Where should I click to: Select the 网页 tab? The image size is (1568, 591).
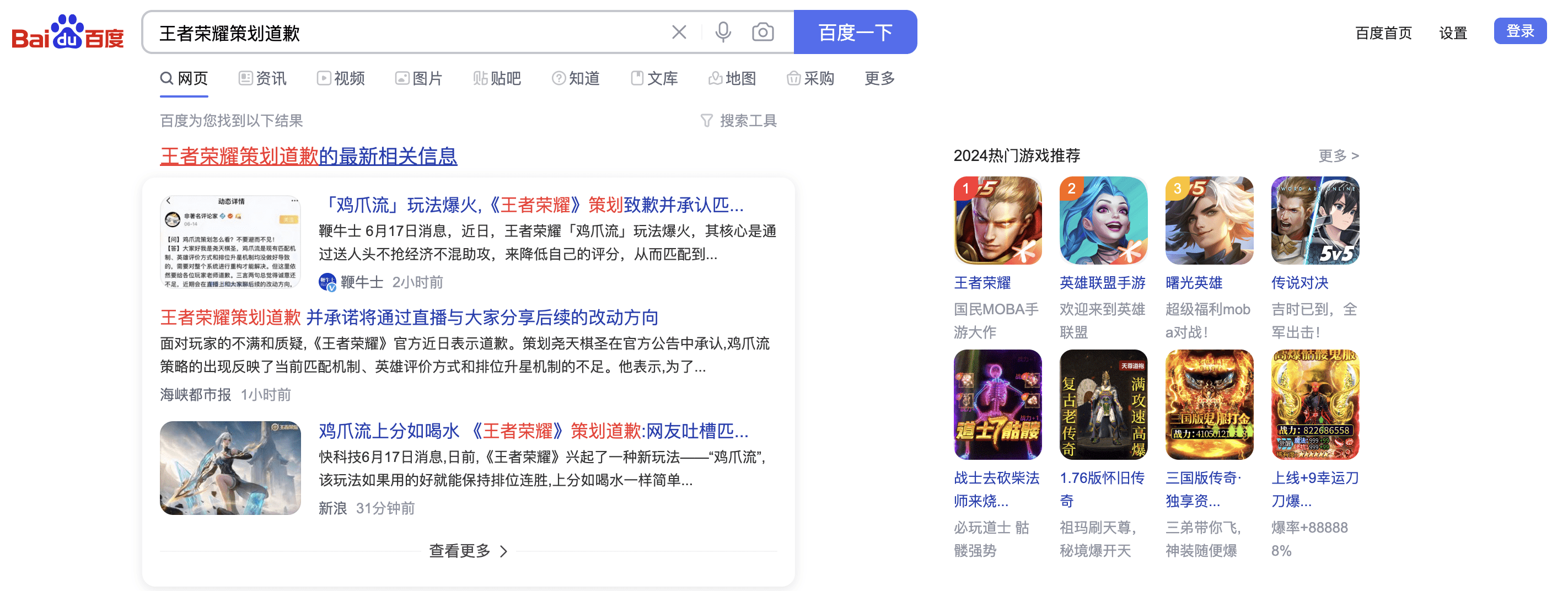184,78
